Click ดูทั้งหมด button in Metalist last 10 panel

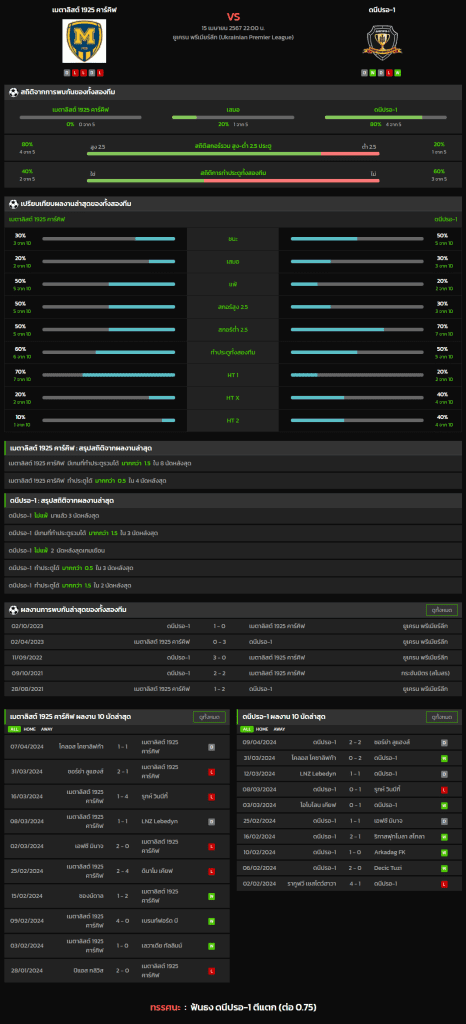pos(210,717)
